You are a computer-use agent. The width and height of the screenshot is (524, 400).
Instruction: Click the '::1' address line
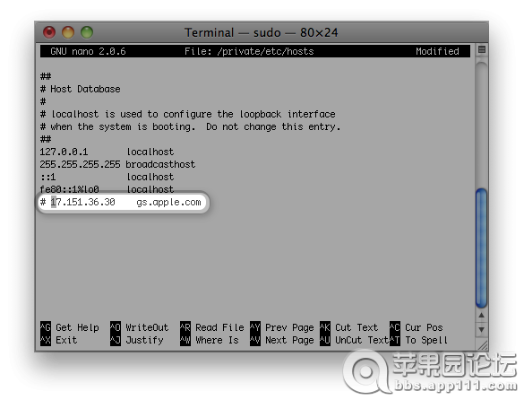coord(107,177)
